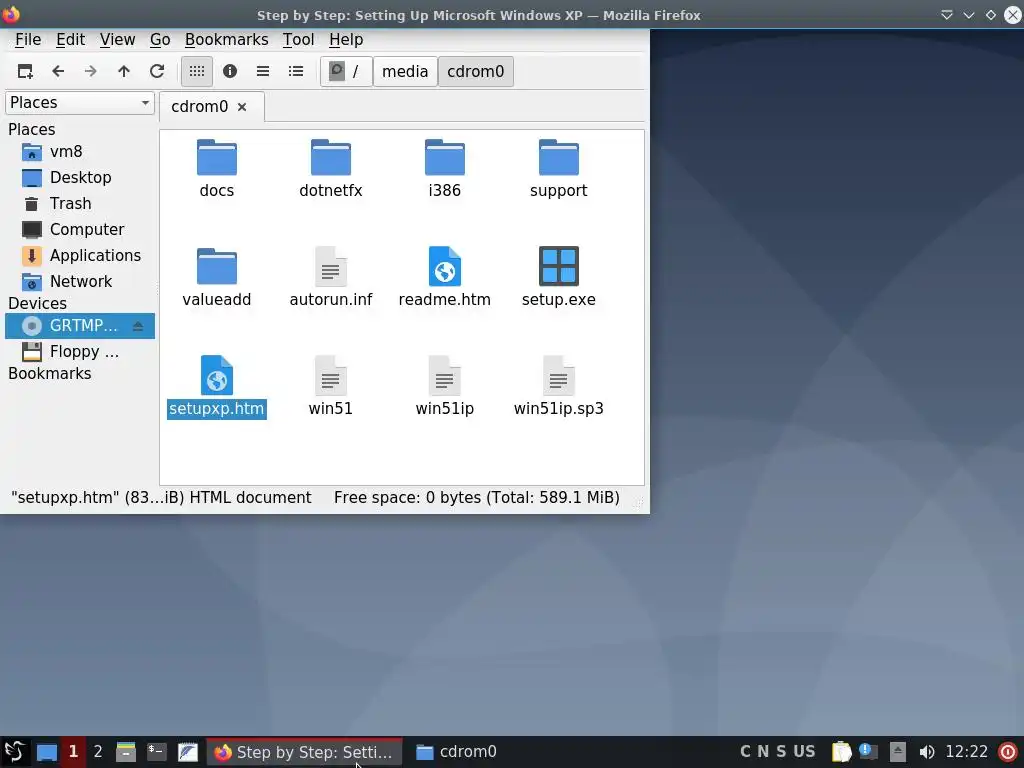This screenshot has height=768, width=1024.
Task: Open the Tool menu
Action: tap(298, 40)
